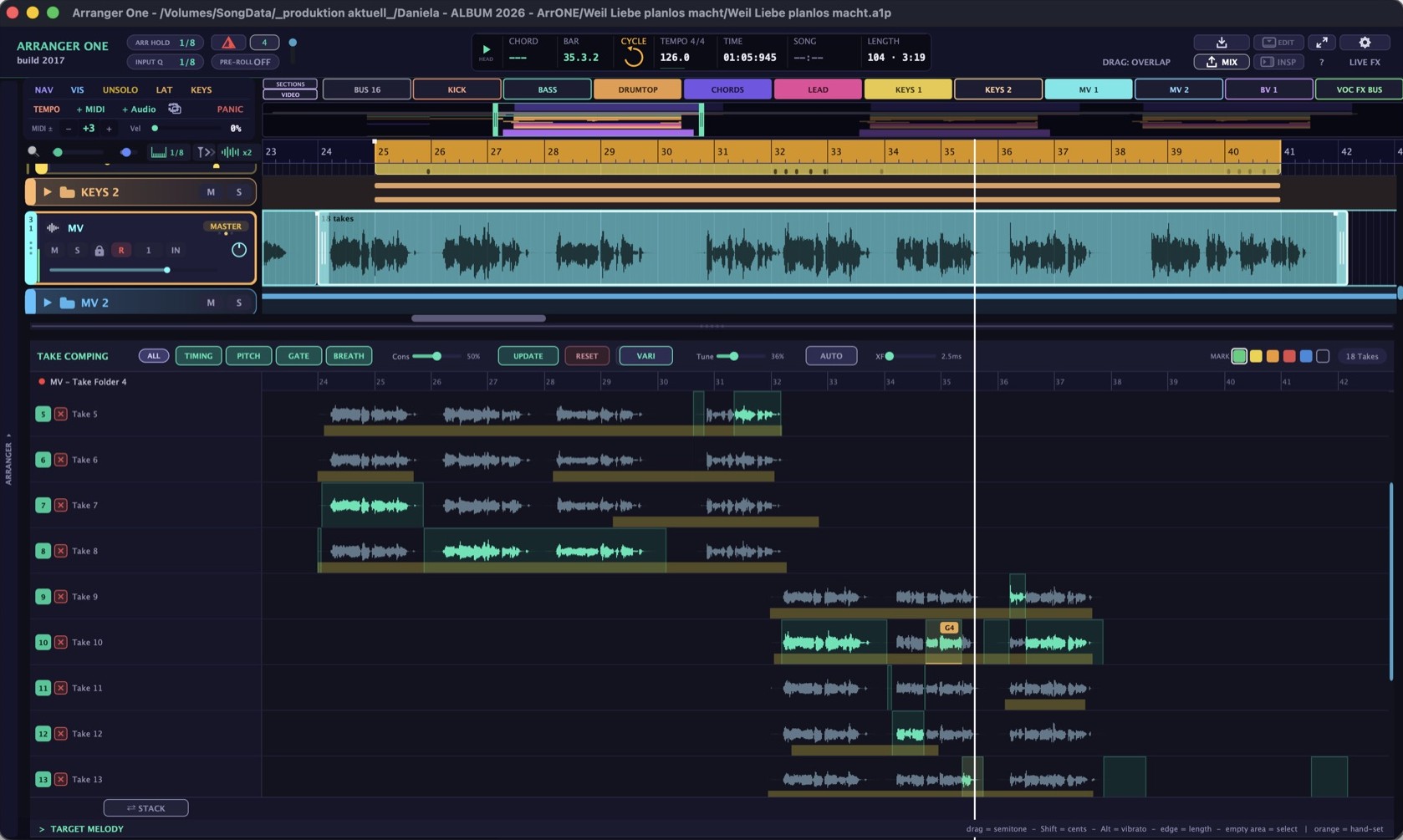This screenshot has height=840, width=1403.
Task: Solo the MV 2 folder track
Action: (x=239, y=303)
